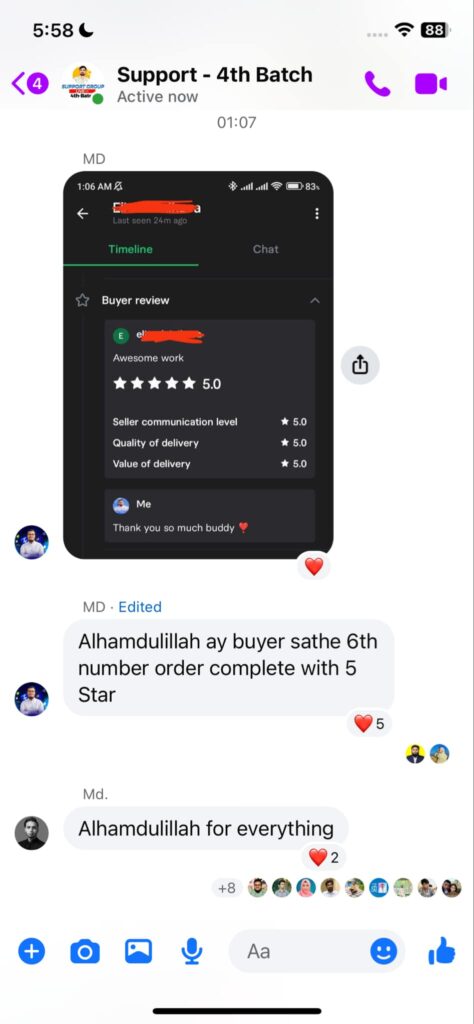The width and height of the screenshot is (474, 1024).
Task: View the 5 heart reactions on the order message
Action: coord(369,724)
